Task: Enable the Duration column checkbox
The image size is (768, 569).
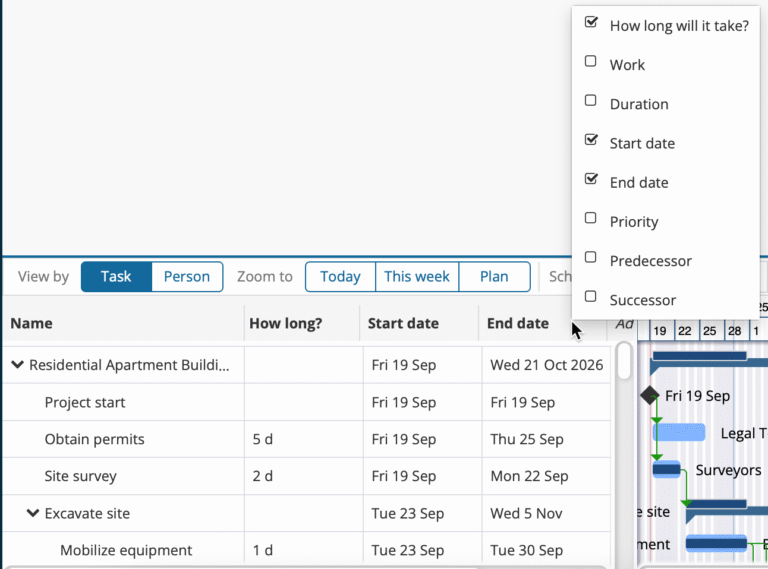Action: 591,101
